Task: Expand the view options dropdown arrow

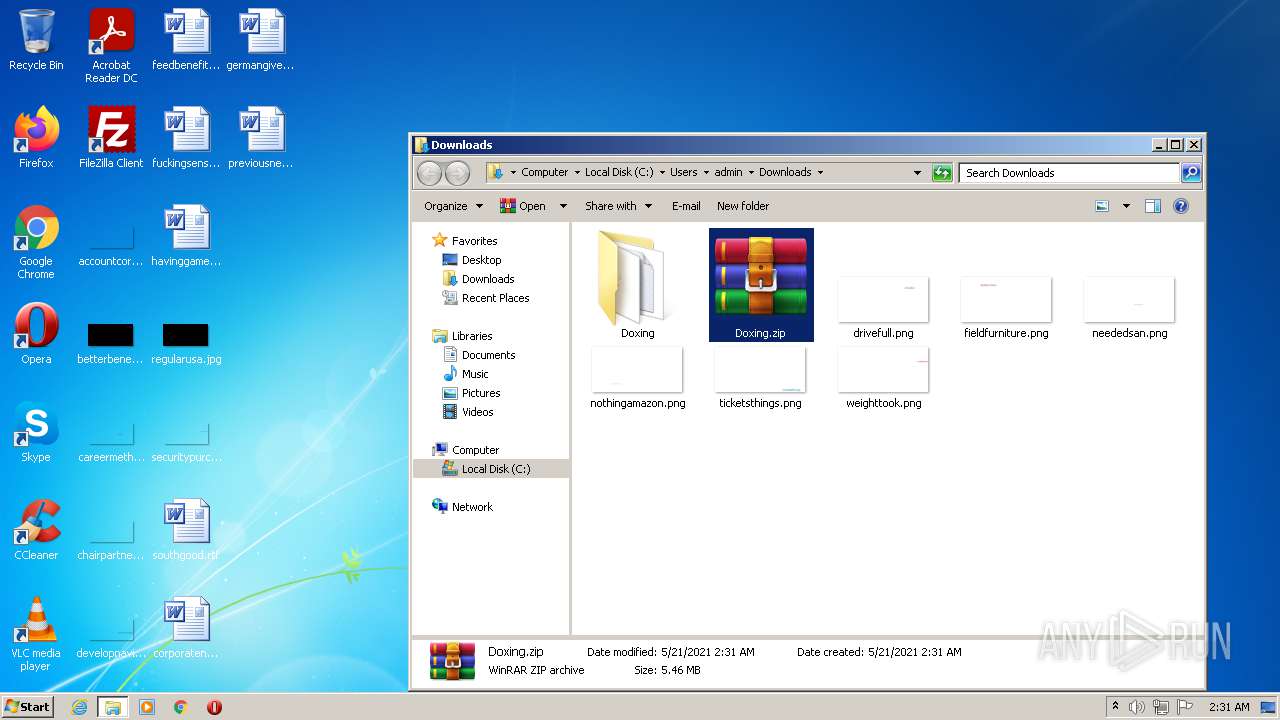Action: 1126,206
